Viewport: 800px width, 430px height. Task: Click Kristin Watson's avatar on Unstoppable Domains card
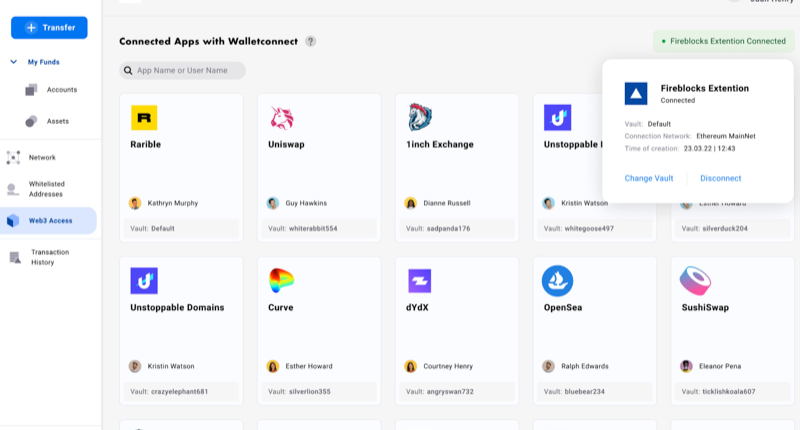click(135, 366)
